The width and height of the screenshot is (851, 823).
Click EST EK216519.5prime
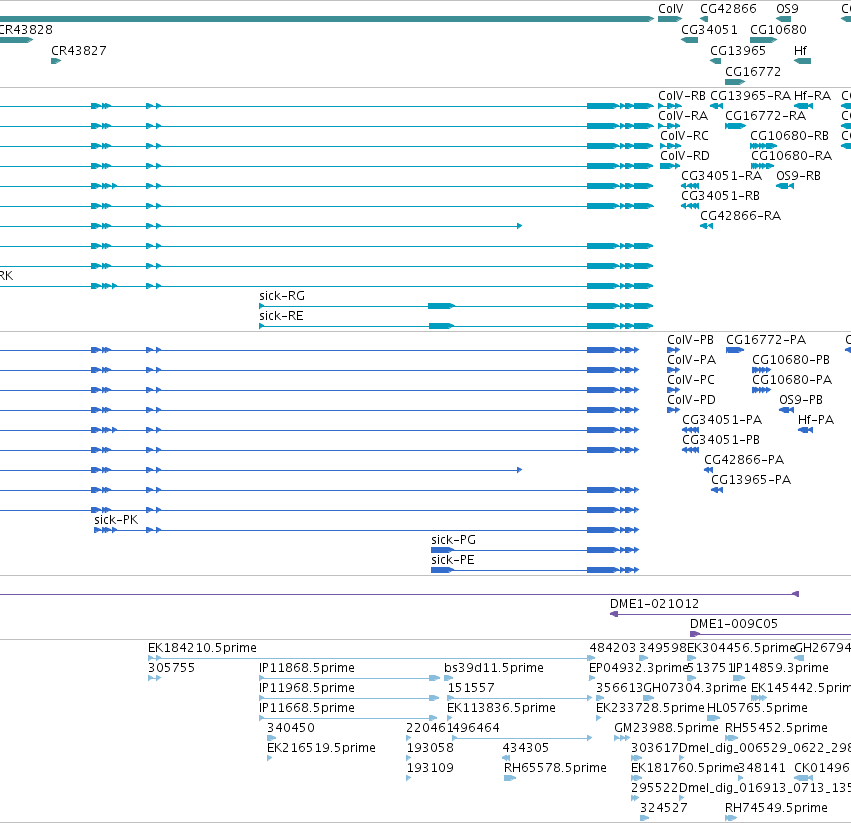[321, 748]
